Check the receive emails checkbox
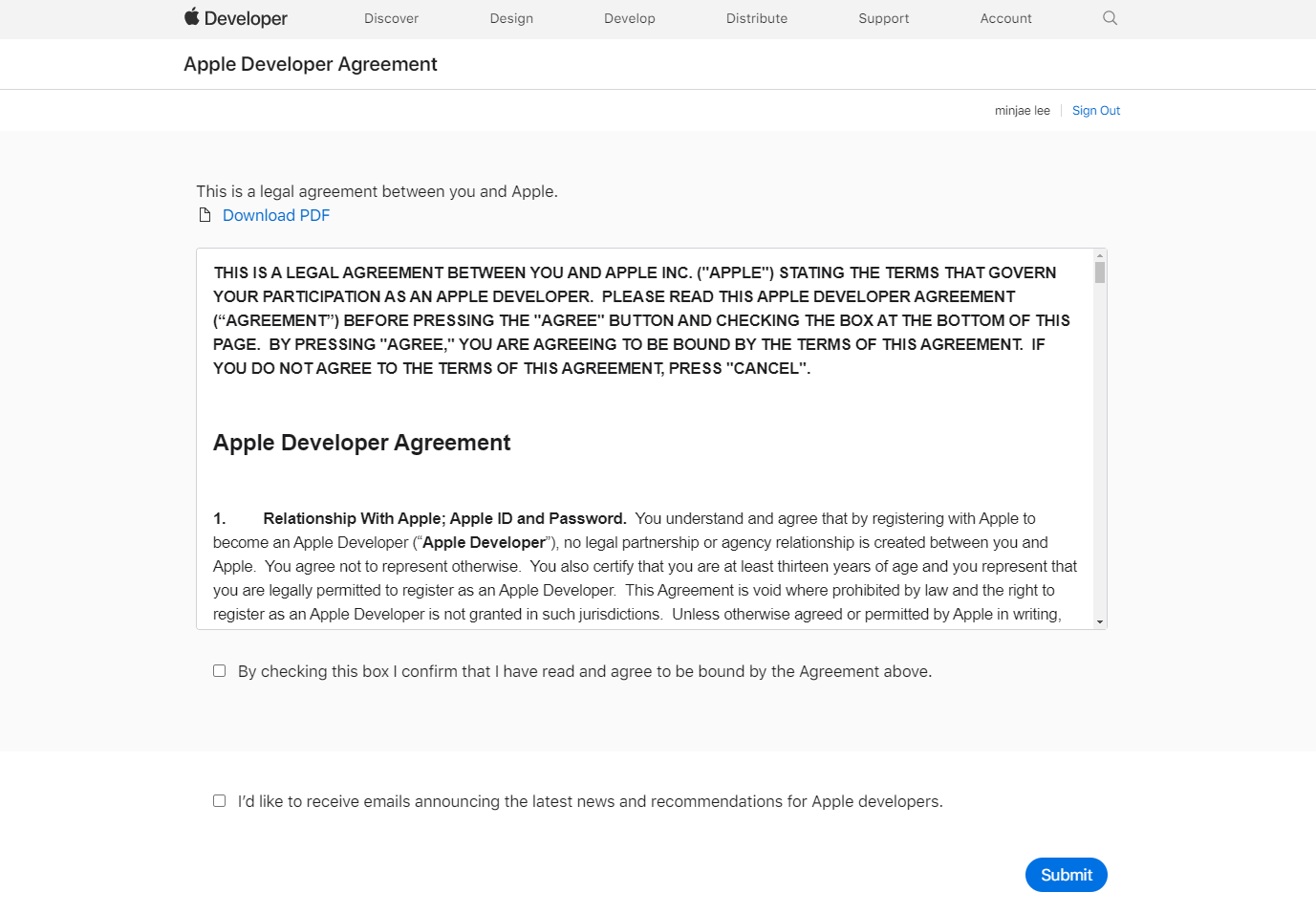 pyautogui.click(x=220, y=801)
